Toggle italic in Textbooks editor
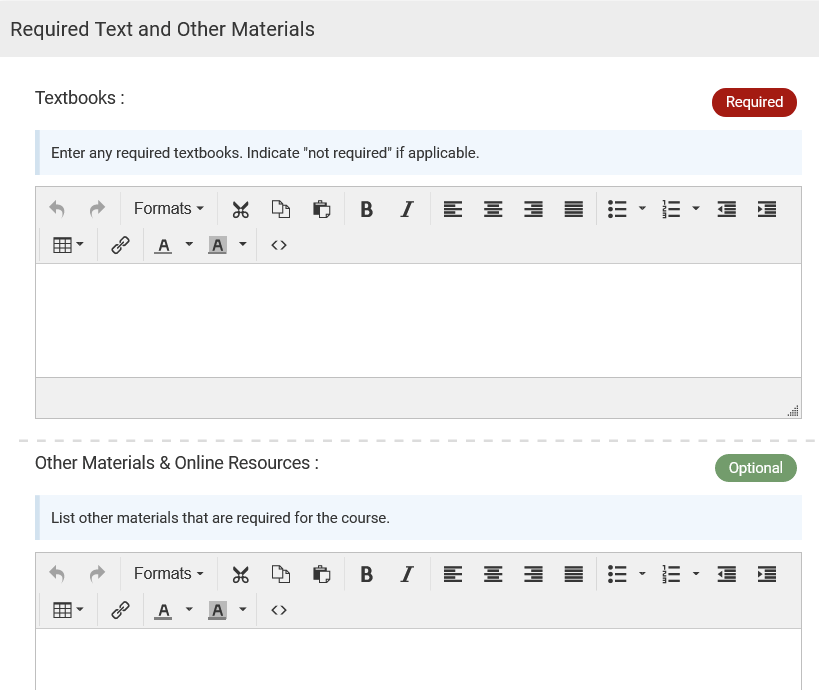Image resolution: width=819 pixels, height=690 pixels. click(x=407, y=209)
